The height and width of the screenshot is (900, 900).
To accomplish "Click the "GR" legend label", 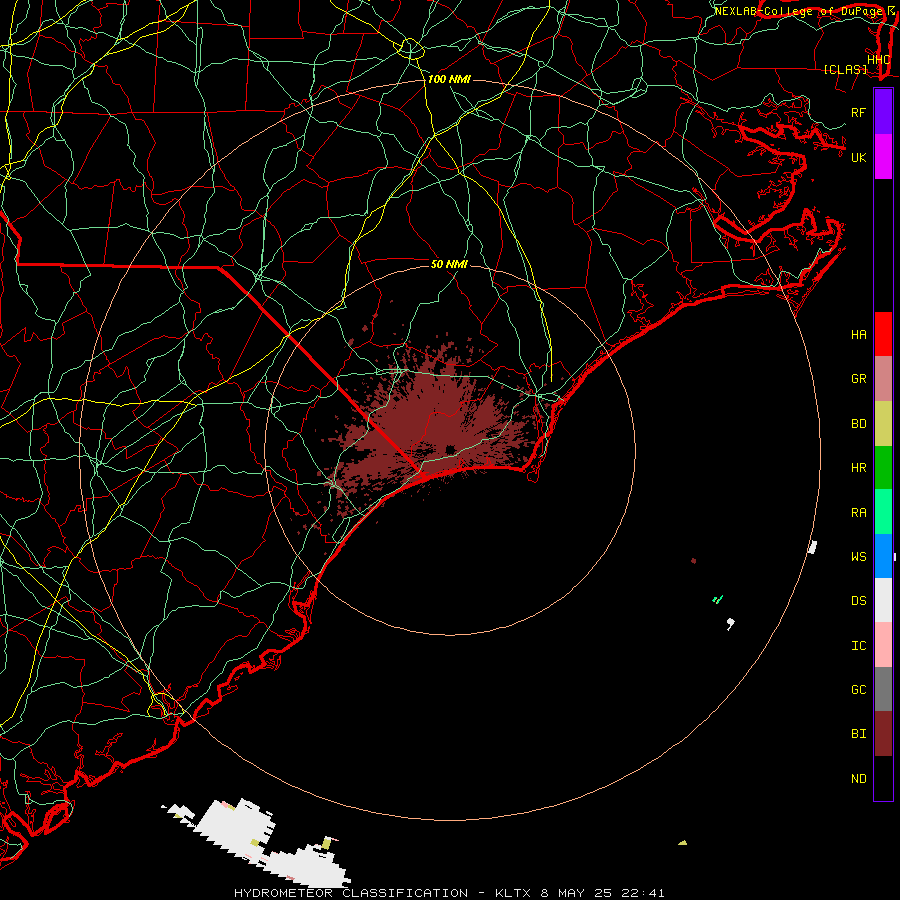I will [x=858, y=379].
